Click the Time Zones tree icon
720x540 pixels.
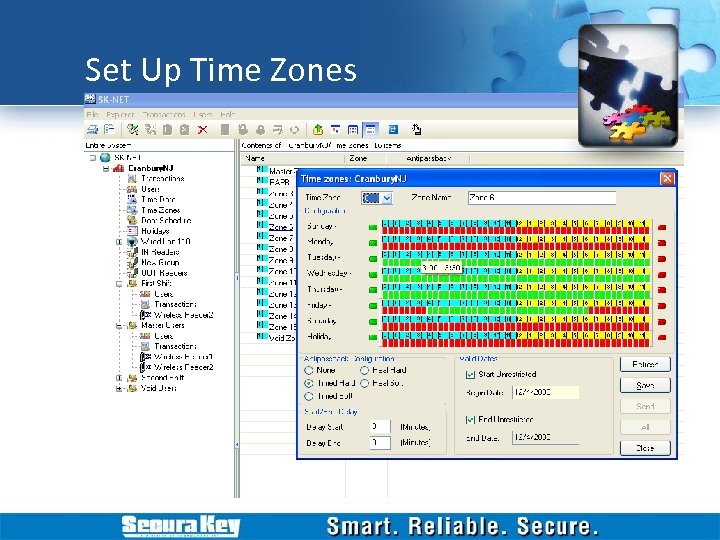point(132,210)
